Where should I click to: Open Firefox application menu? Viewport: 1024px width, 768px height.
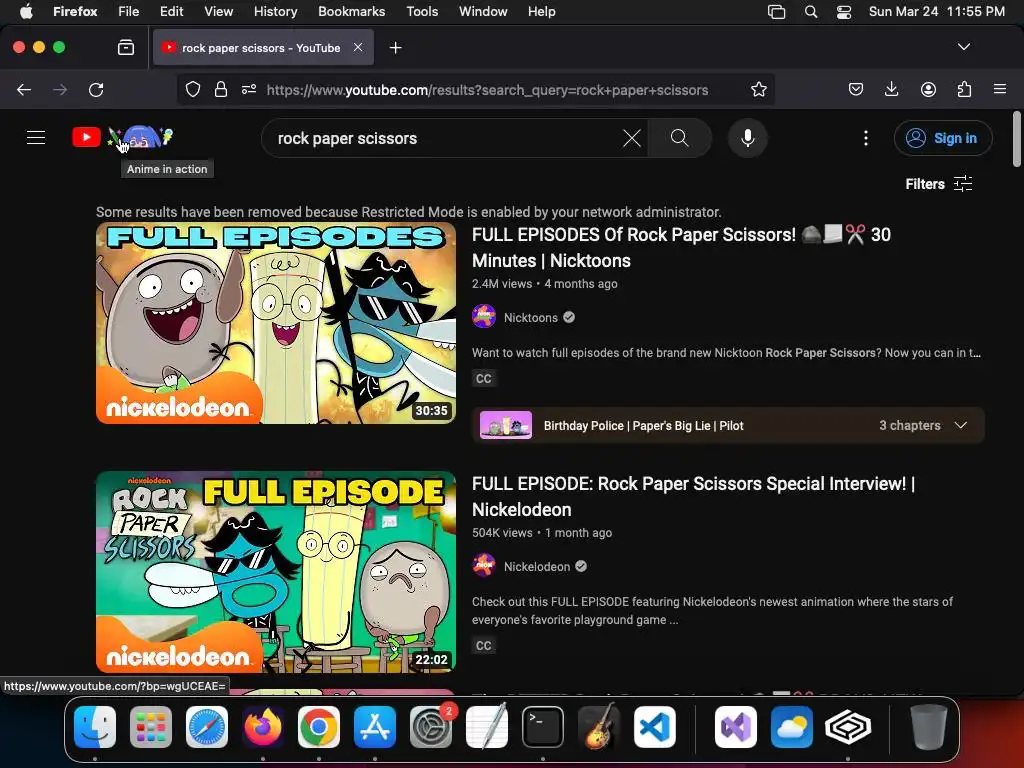[x=1000, y=89]
